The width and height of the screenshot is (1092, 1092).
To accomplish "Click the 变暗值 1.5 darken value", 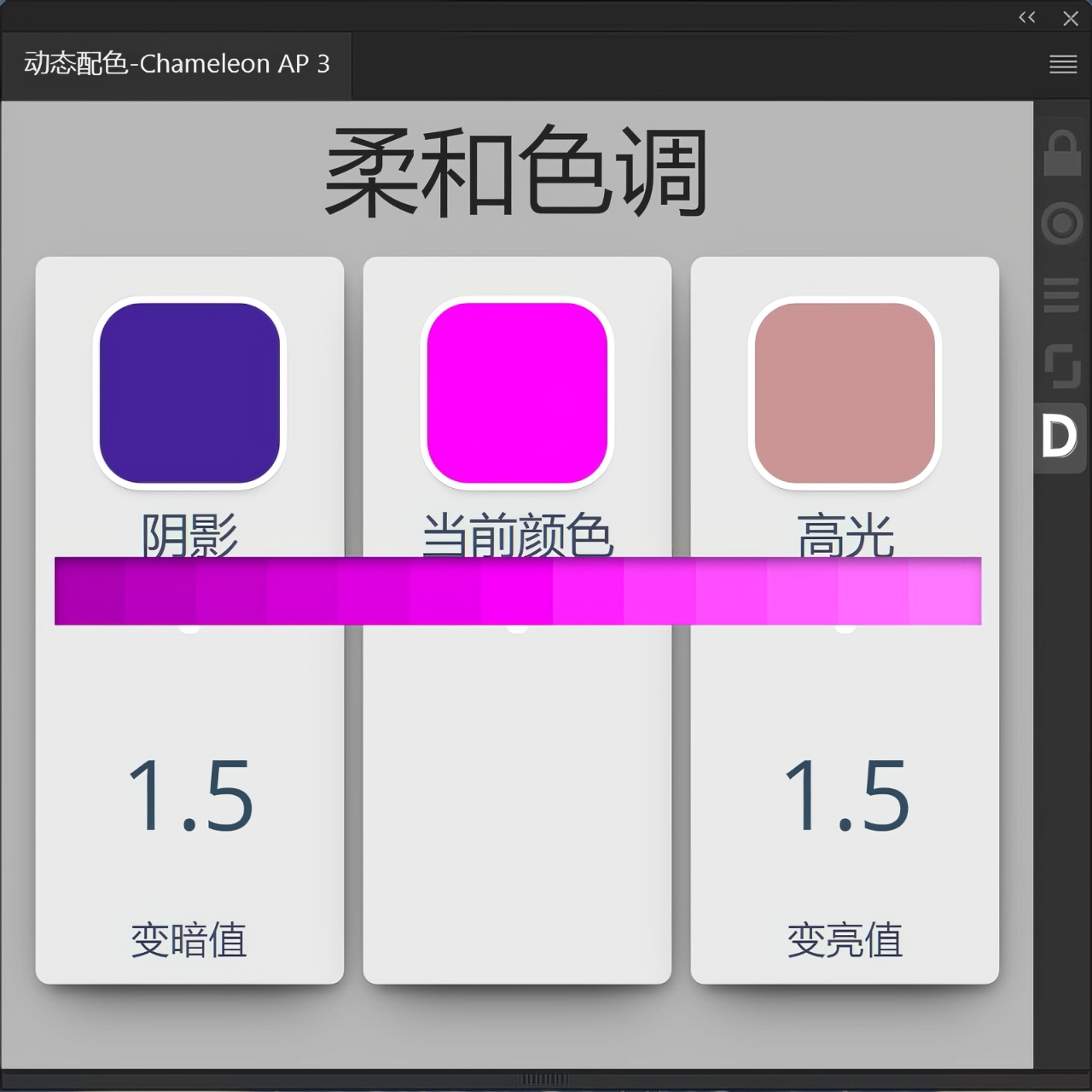I will (x=189, y=796).
